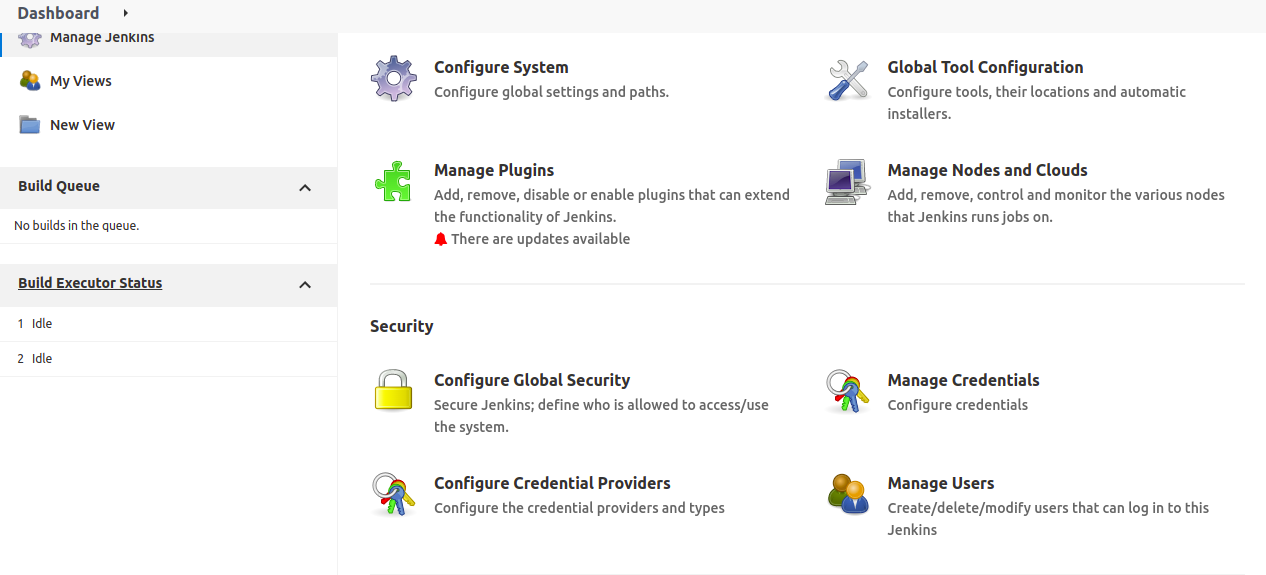Collapse the Build Executor Status panel
The height and width of the screenshot is (575, 1266).
(305, 285)
